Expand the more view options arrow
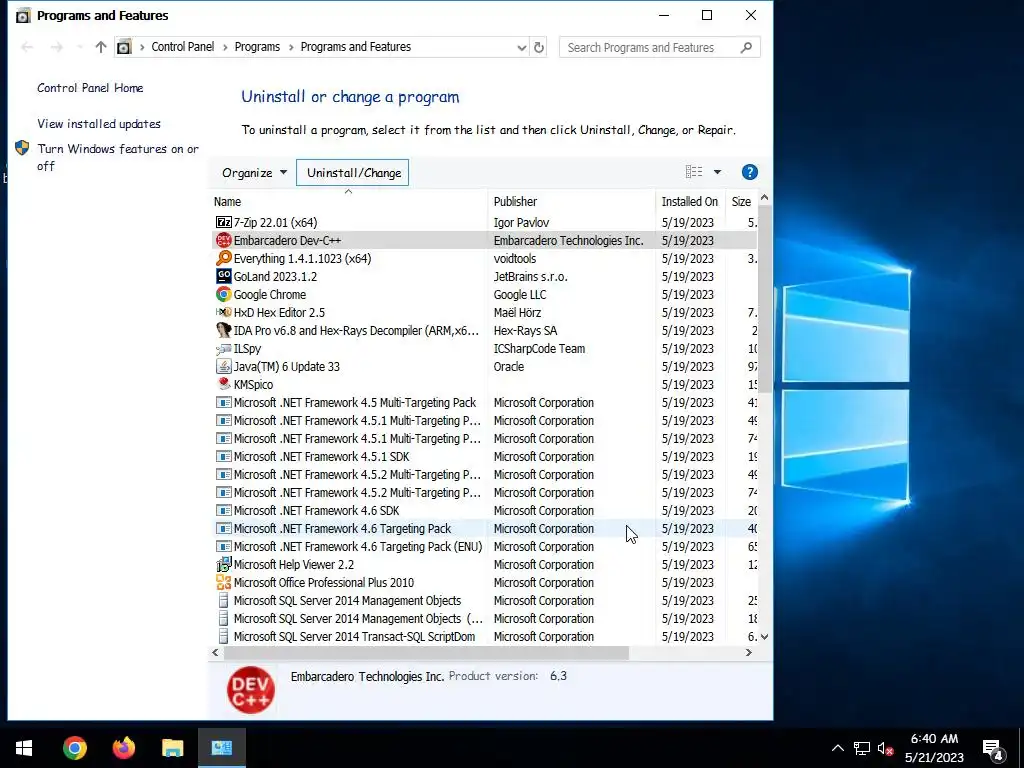This screenshot has width=1024, height=768. click(717, 172)
